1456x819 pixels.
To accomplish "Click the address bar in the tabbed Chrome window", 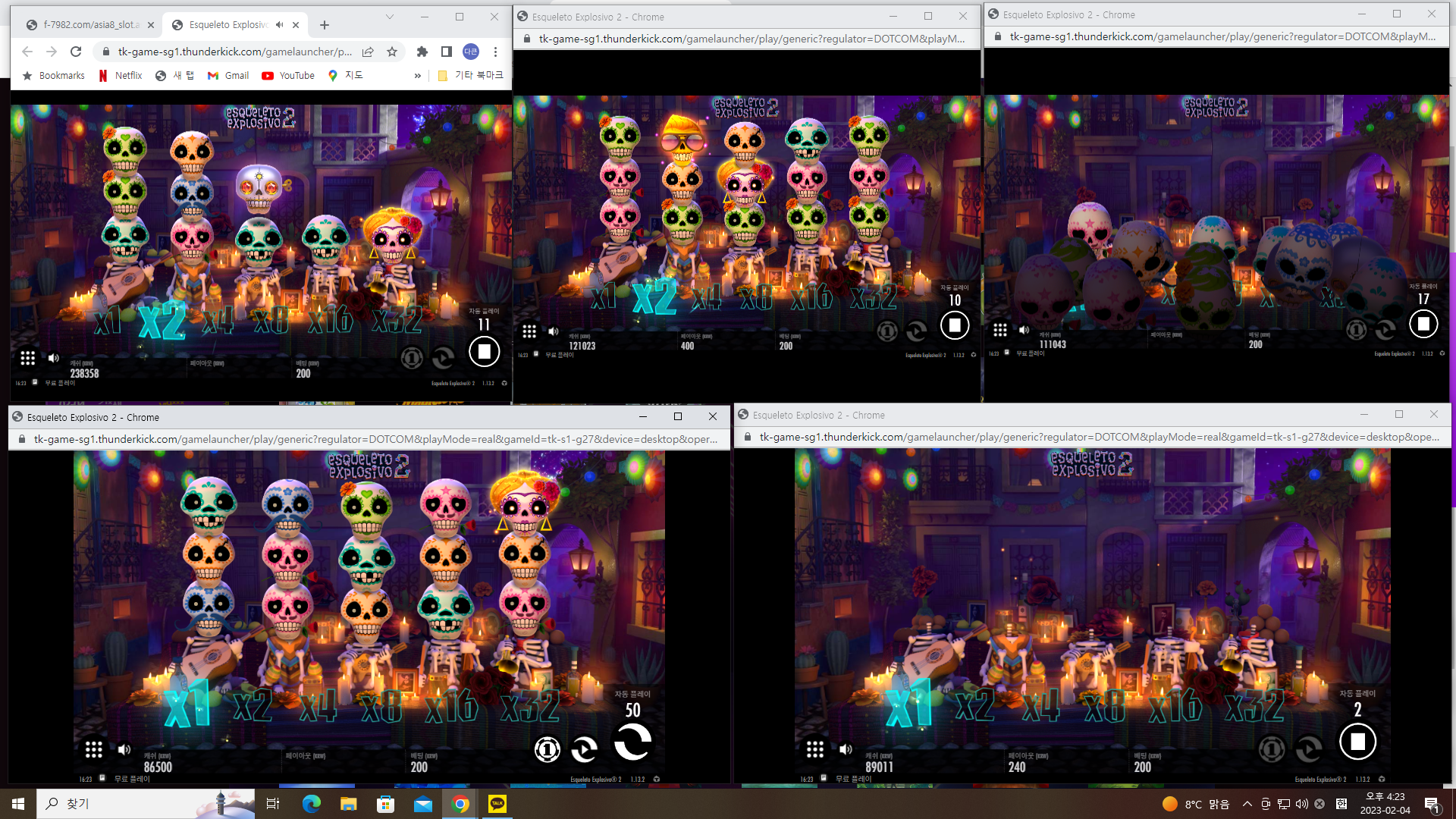I will tap(235, 52).
